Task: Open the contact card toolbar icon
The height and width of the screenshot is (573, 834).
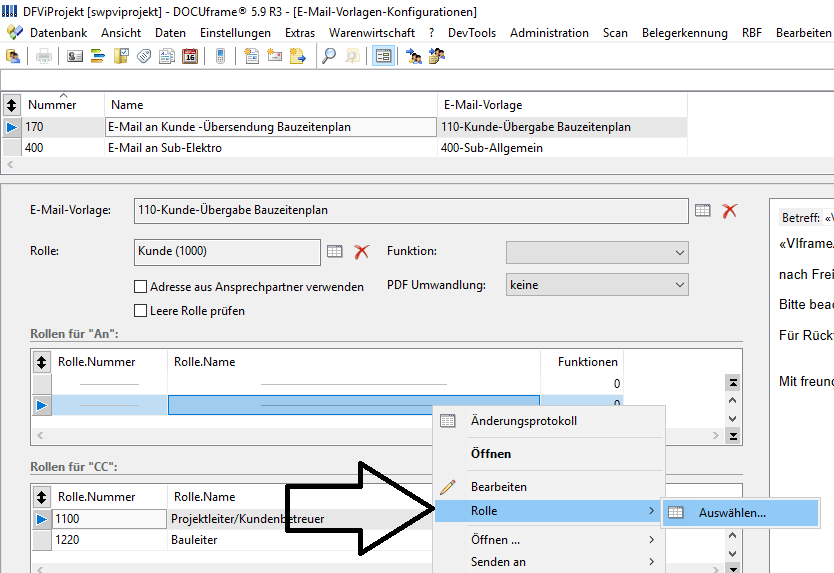Action: [x=74, y=56]
